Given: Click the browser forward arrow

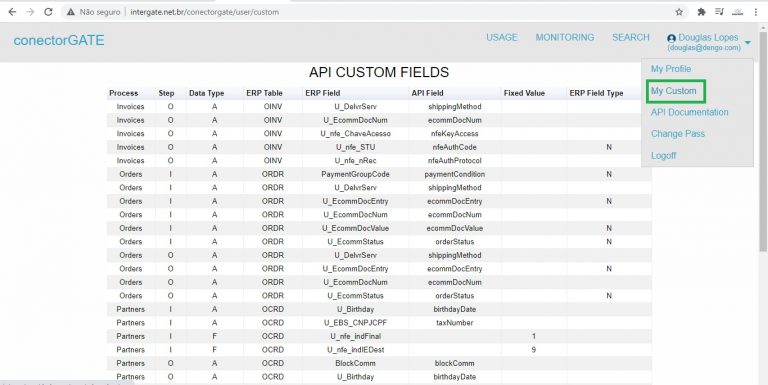Looking at the screenshot, I should (30, 12).
